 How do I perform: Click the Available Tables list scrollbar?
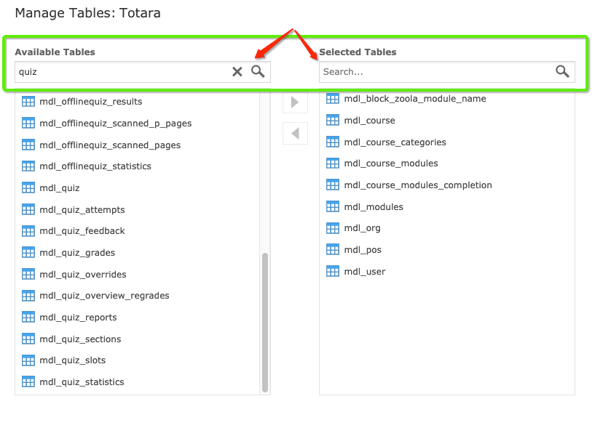click(x=265, y=322)
